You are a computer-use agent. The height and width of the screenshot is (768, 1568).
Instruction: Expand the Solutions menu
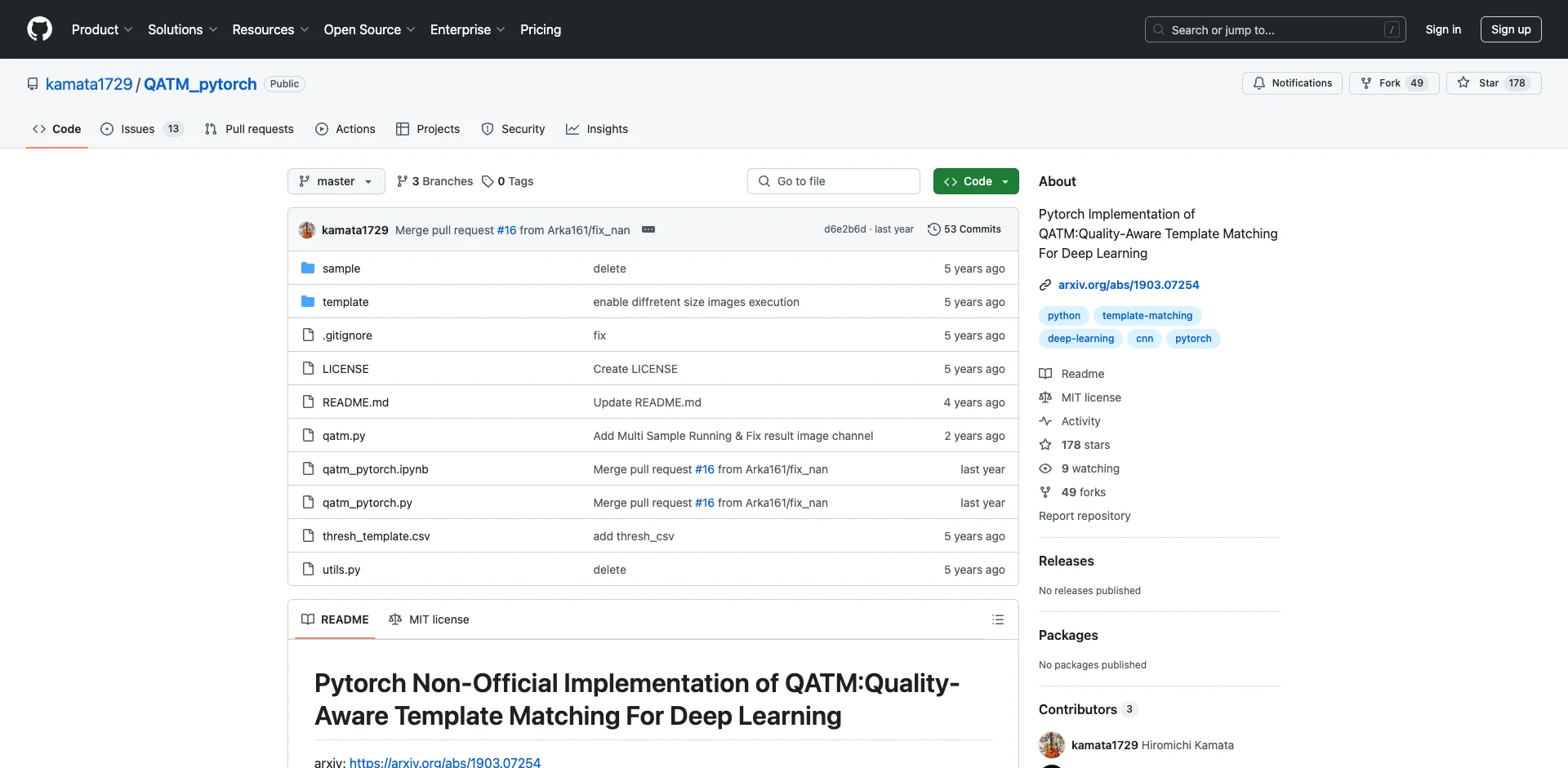pyautogui.click(x=183, y=29)
